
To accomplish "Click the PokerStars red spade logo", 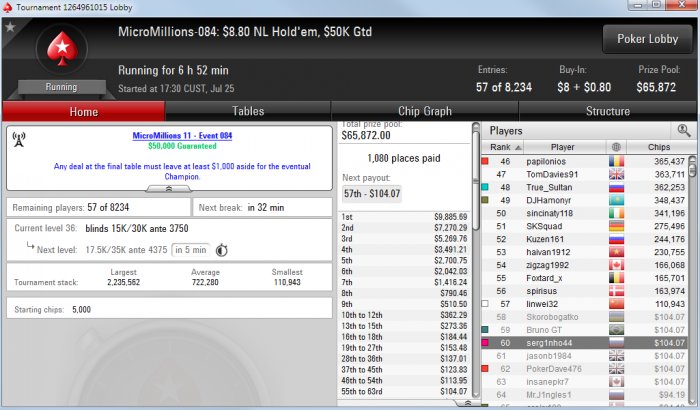I will (62, 48).
